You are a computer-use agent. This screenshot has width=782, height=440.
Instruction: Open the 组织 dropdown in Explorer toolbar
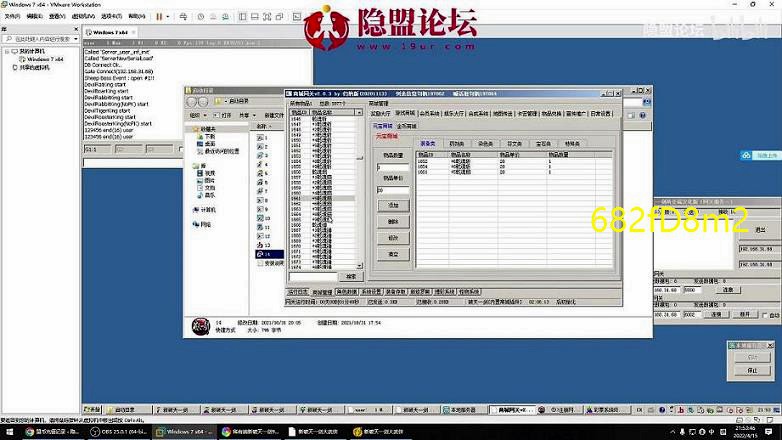click(x=197, y=115)
